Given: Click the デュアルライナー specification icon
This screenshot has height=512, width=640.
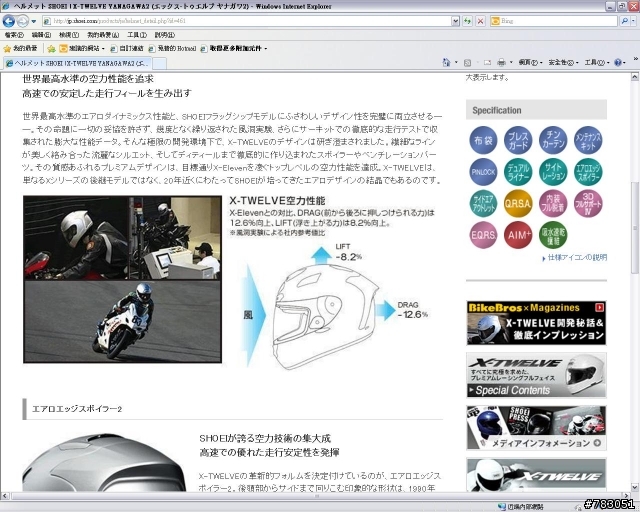Looking at the screenshot, I should (518, 172).
